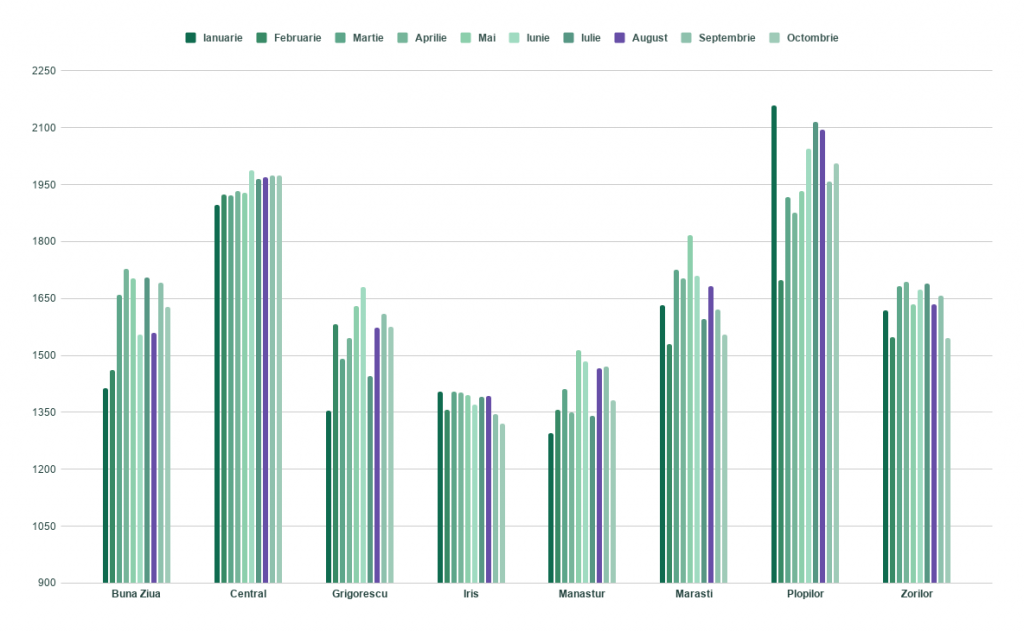Screen dimensions: 1024x632
Task: Click the Manastur x-axis label
Action: [582, 594]
